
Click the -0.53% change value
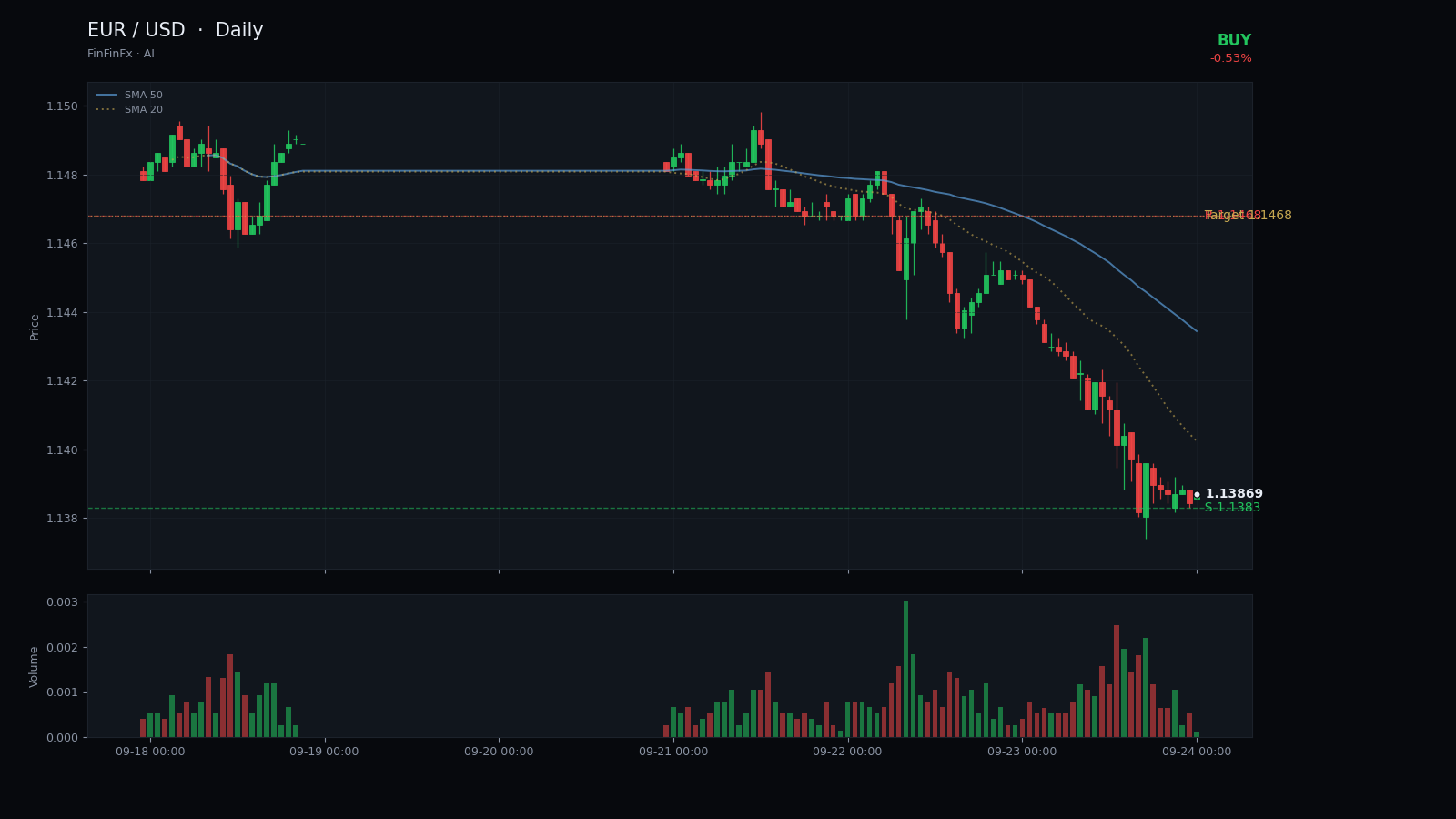click(x=1230, y=59)
